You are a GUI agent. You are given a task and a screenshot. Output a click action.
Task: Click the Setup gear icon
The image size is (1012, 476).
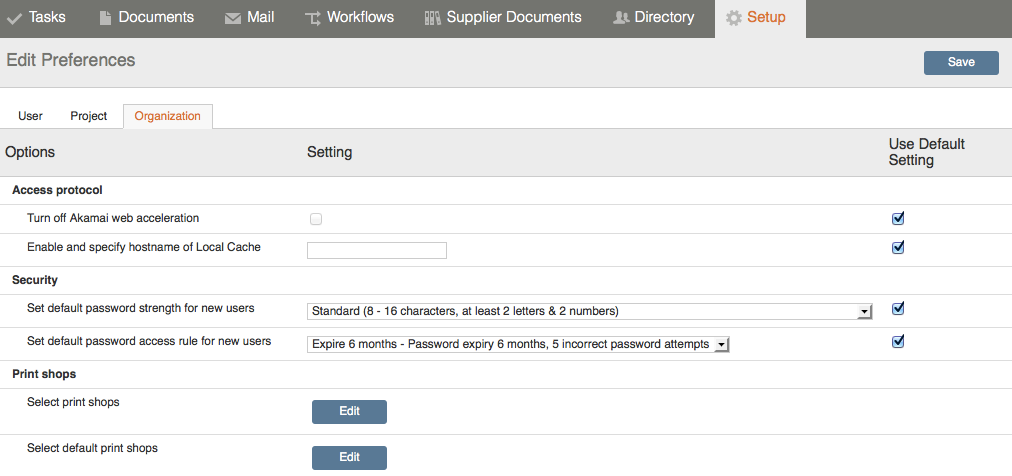[733, 18]
